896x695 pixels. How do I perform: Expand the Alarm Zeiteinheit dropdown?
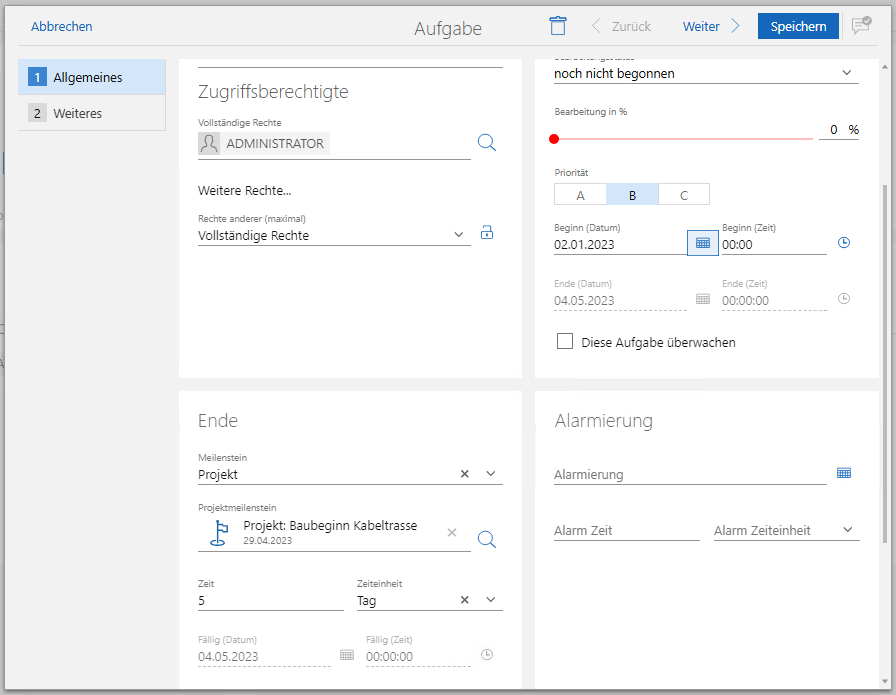848,530
